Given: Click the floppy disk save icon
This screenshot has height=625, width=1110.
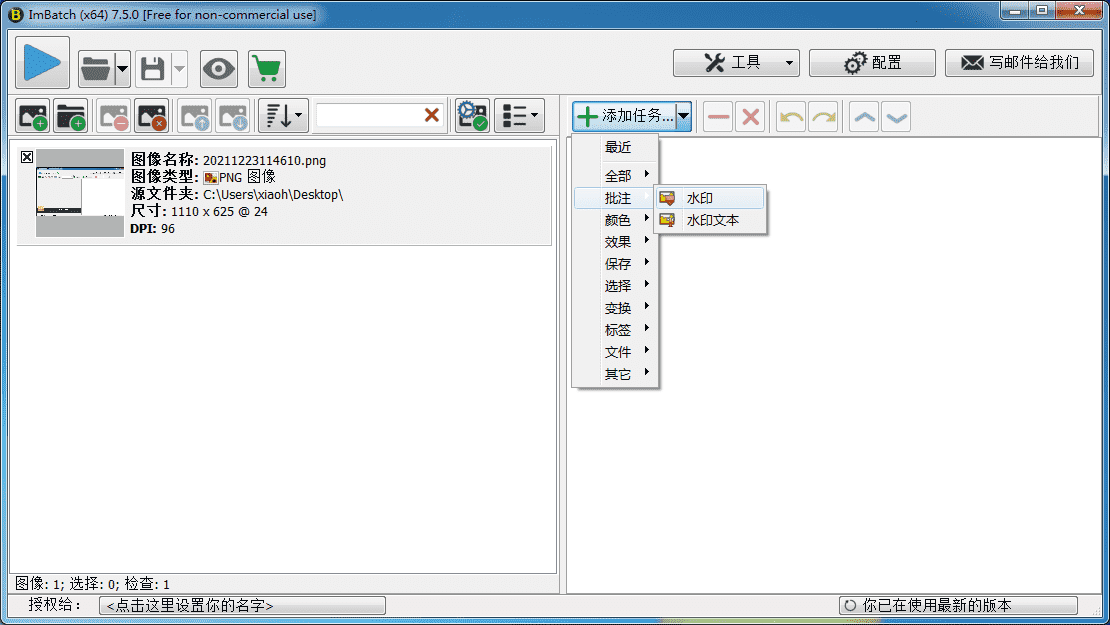Looking at the screenshot, I should (x=152, y=69).
